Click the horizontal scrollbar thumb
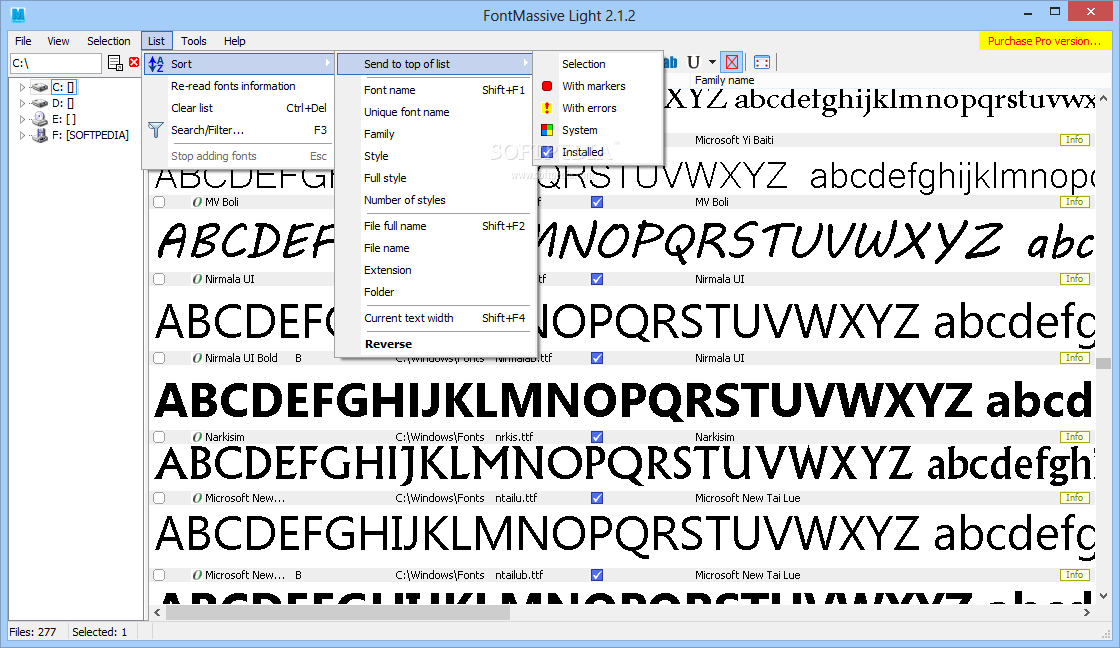The width and height of the screenshot is (1120, 648). [338, 612]
